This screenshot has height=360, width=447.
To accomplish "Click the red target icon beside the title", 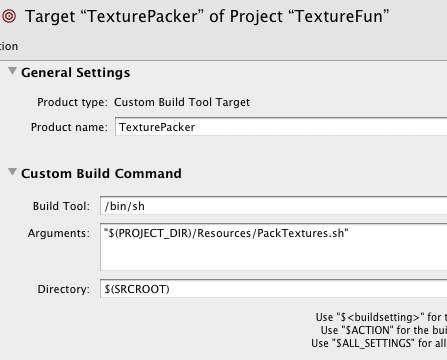I will [9, 16].
